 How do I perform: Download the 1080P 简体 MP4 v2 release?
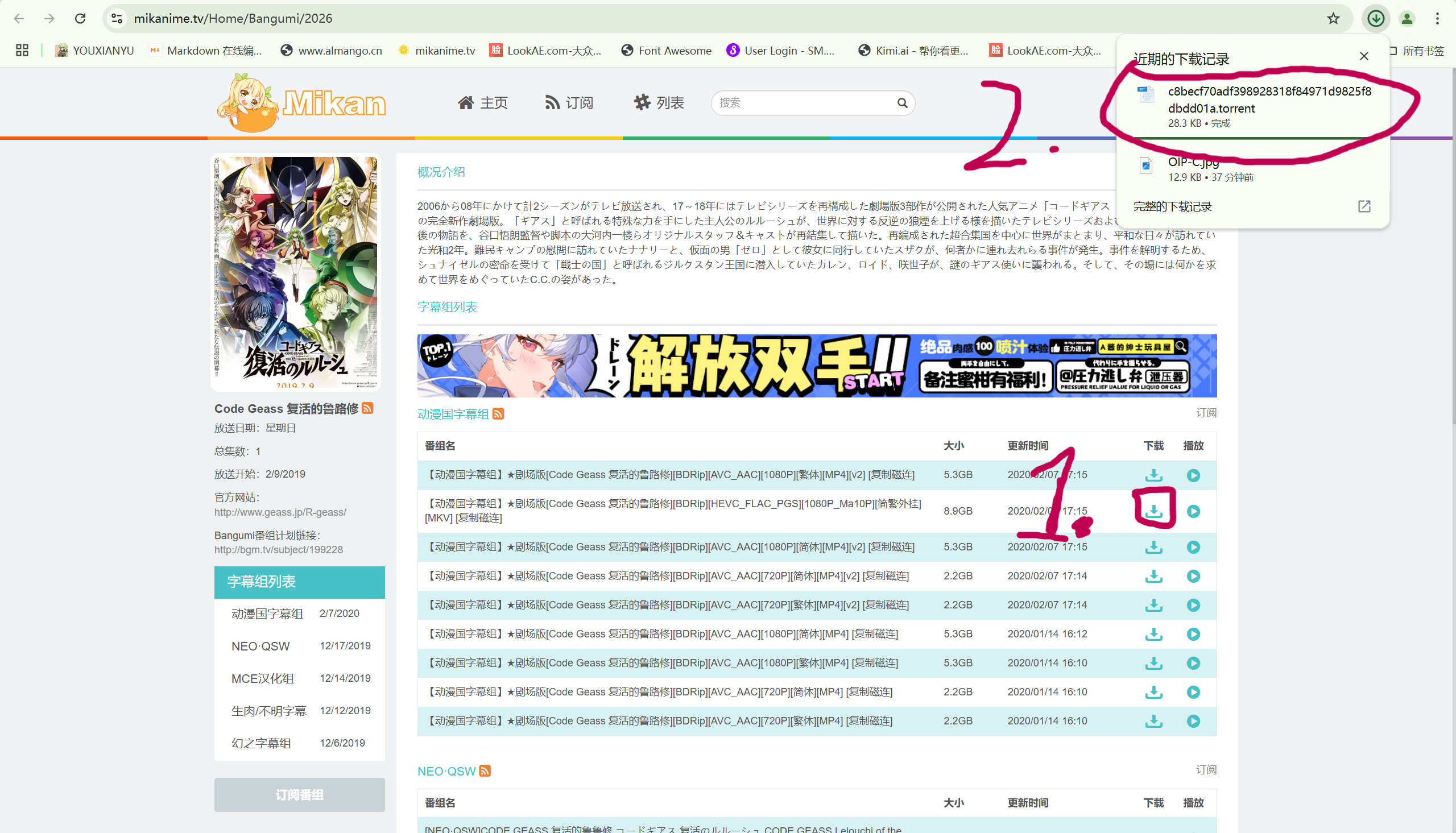pos(1153,547)
